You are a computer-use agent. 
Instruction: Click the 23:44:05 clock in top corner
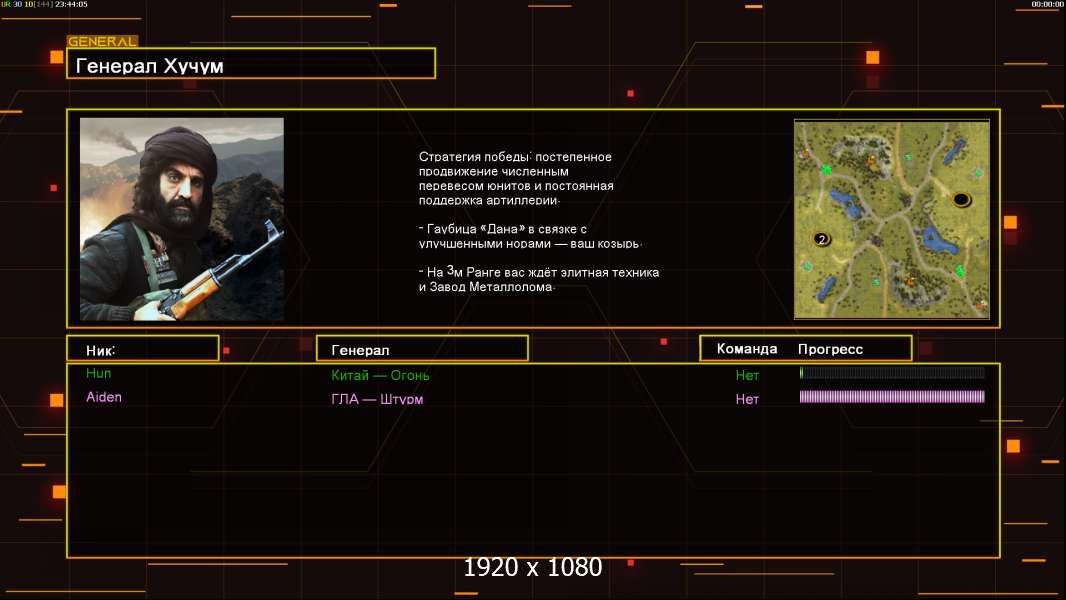pyautogui.click(x=71, y=4)
